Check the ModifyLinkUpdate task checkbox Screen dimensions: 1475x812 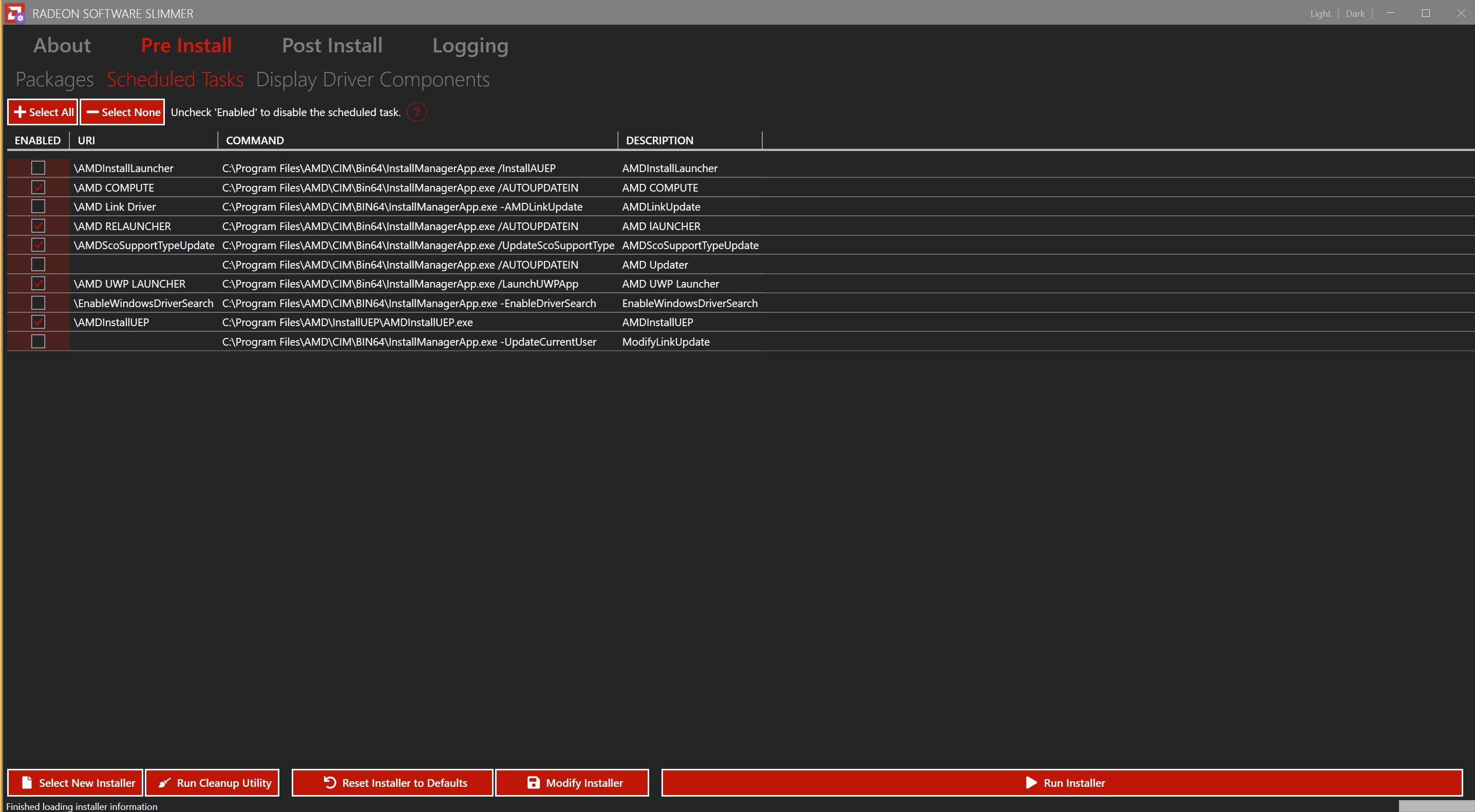coord(39,342)
